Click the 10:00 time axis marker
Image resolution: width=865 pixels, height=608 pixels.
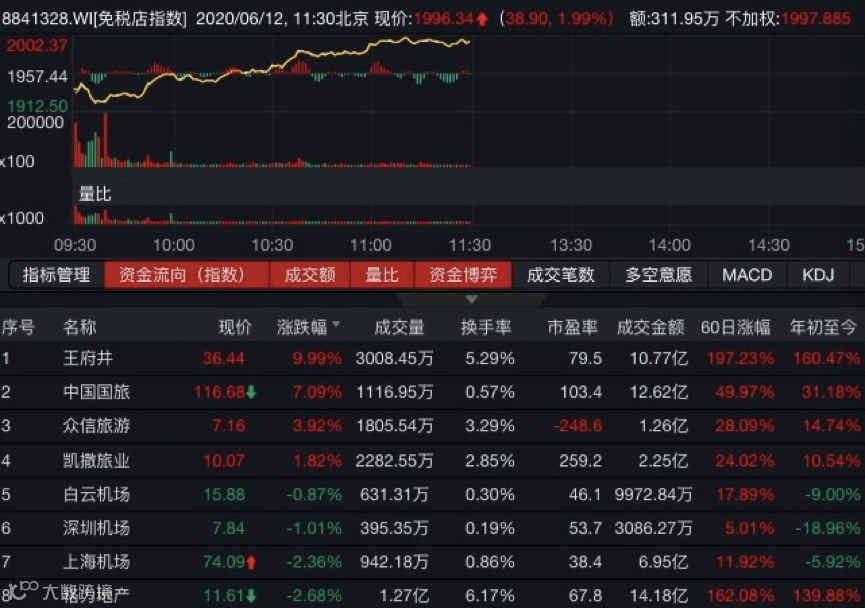tap(173, 245)
